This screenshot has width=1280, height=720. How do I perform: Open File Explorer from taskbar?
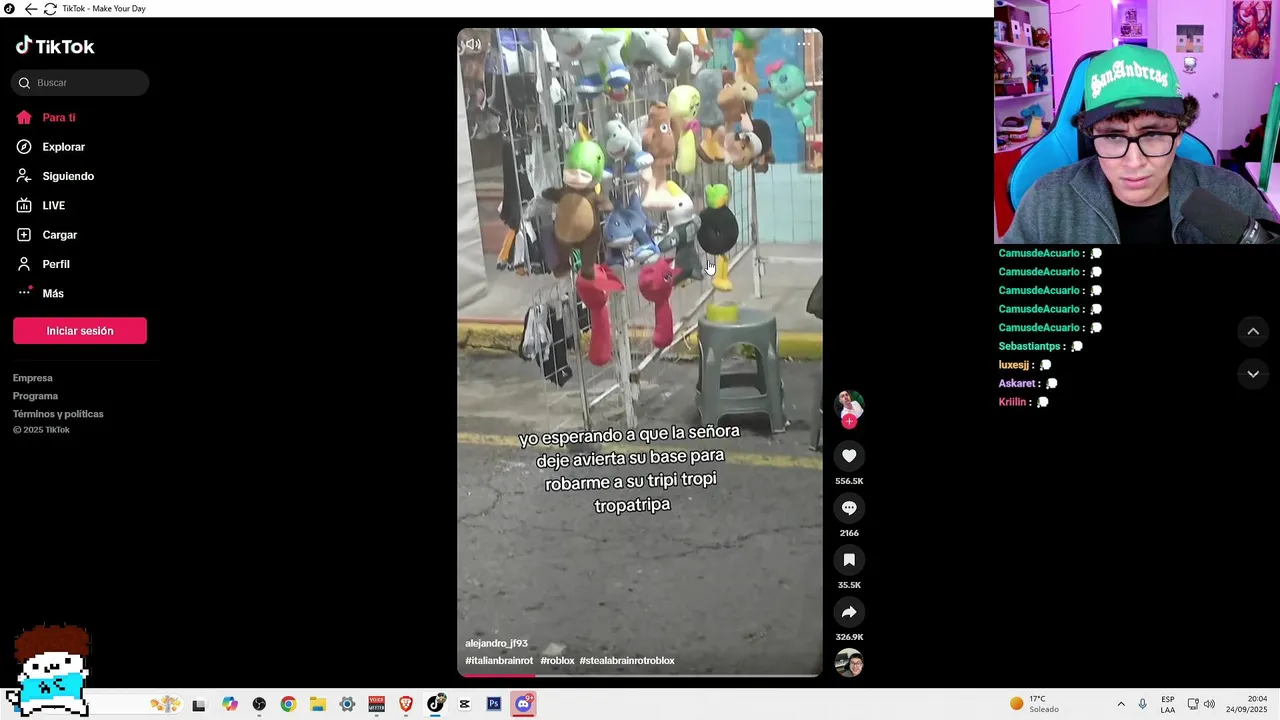(x=317, y=705)
